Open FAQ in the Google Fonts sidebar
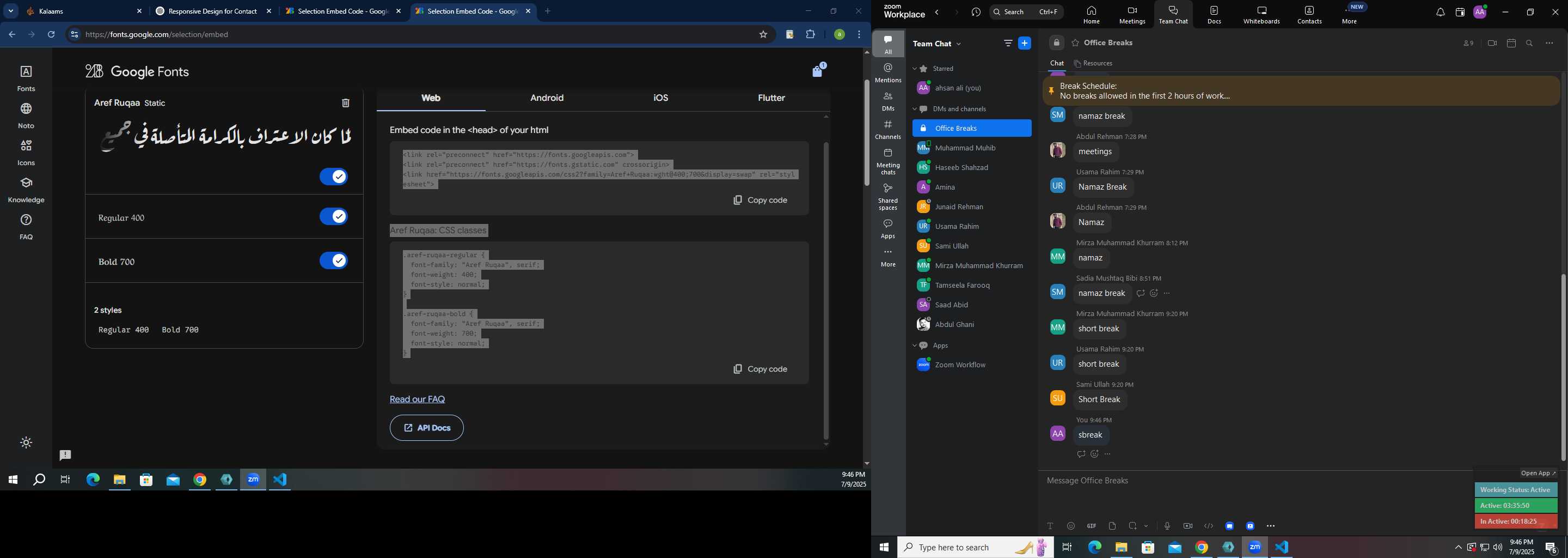1568x558 pixels. pyautogui.click(x=26, y=227)
